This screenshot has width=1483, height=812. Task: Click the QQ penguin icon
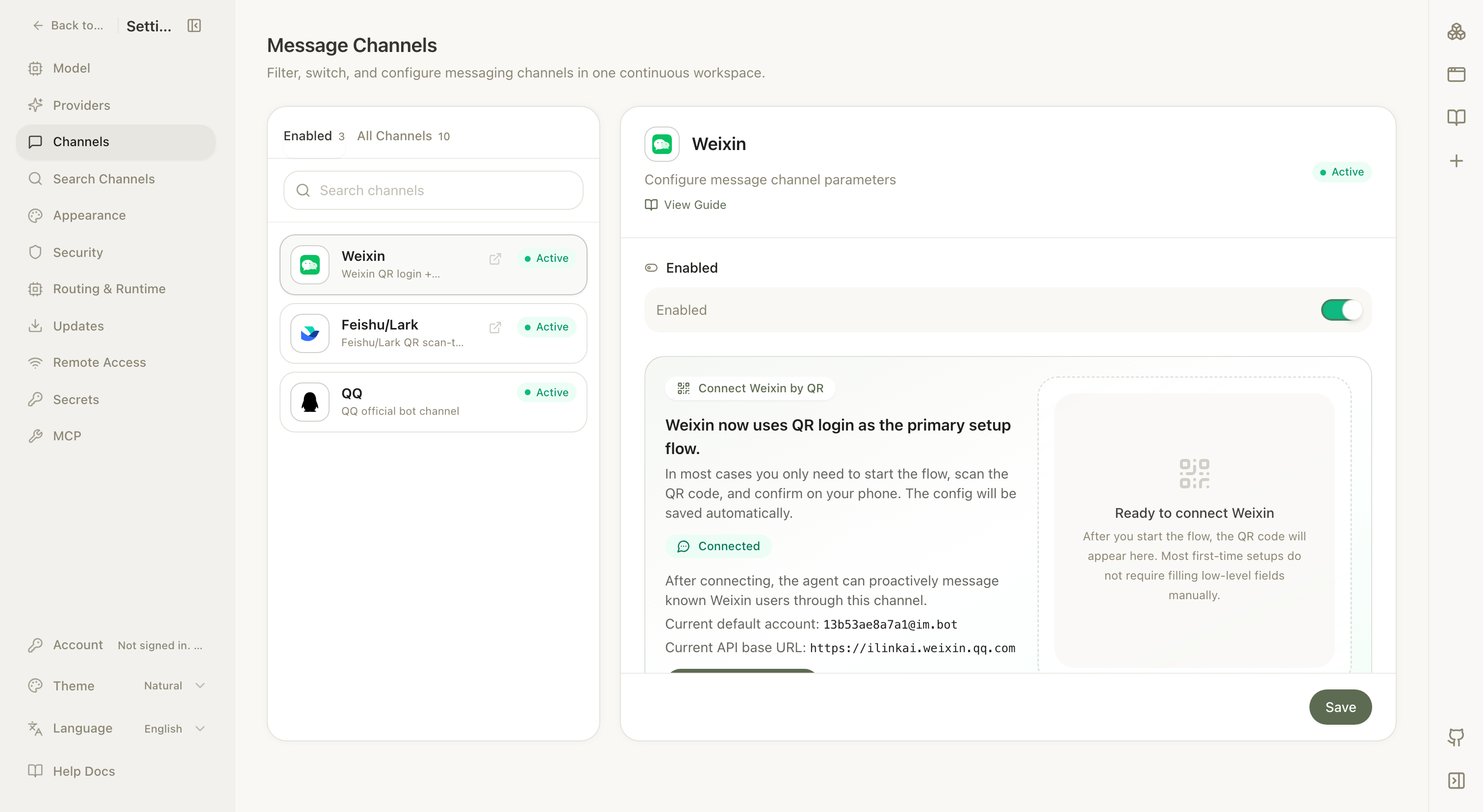[x=310, y=402]
